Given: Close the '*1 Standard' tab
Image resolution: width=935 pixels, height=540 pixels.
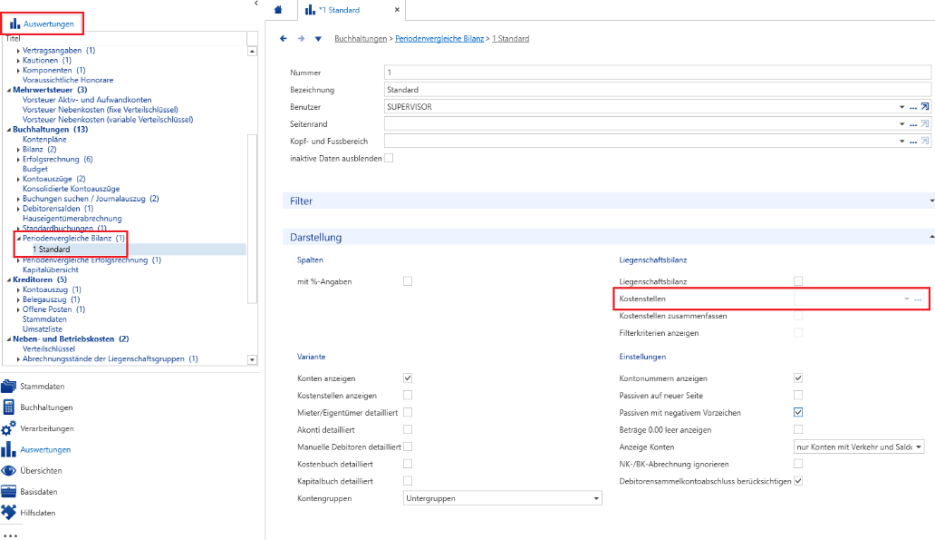Looking at the screenshot, I should (x=397, y=10).
